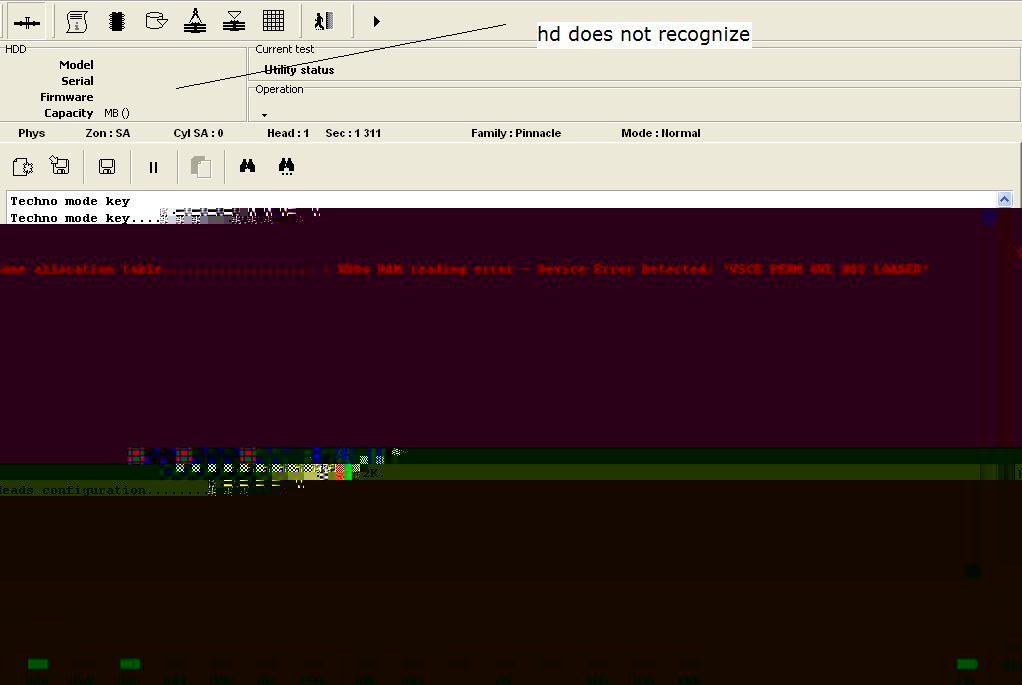1022x685 pixels.
Task: Click the HDD connection line icon
Action: click(x=27, y=22)
